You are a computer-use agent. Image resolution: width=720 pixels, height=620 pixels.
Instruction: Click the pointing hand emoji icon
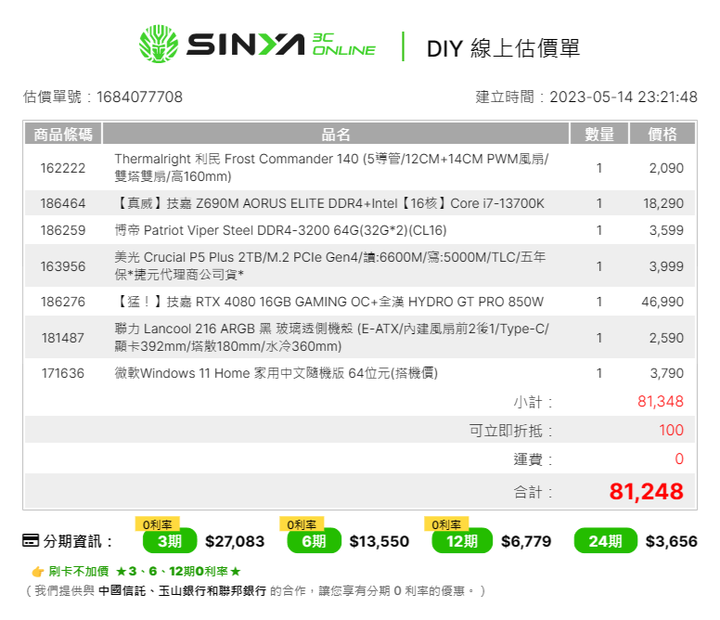(x=37, y=572)
